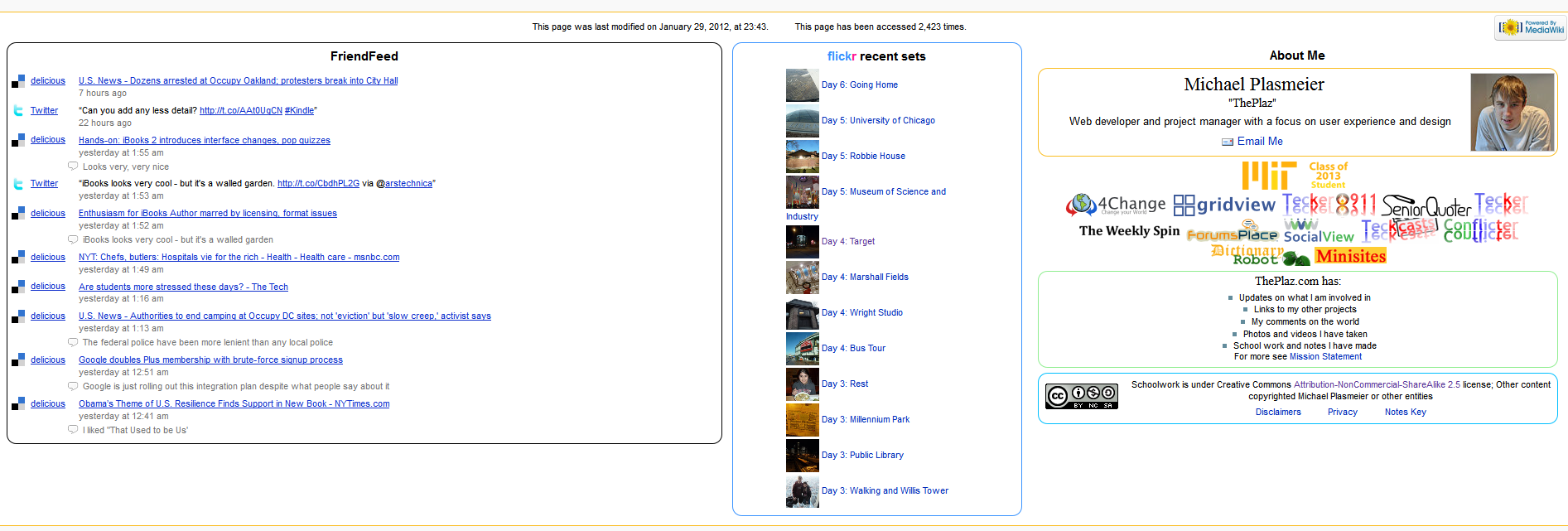Open the Mission Statement link
Viewport: 1568px width, 531px height.
click(1324, 357)
